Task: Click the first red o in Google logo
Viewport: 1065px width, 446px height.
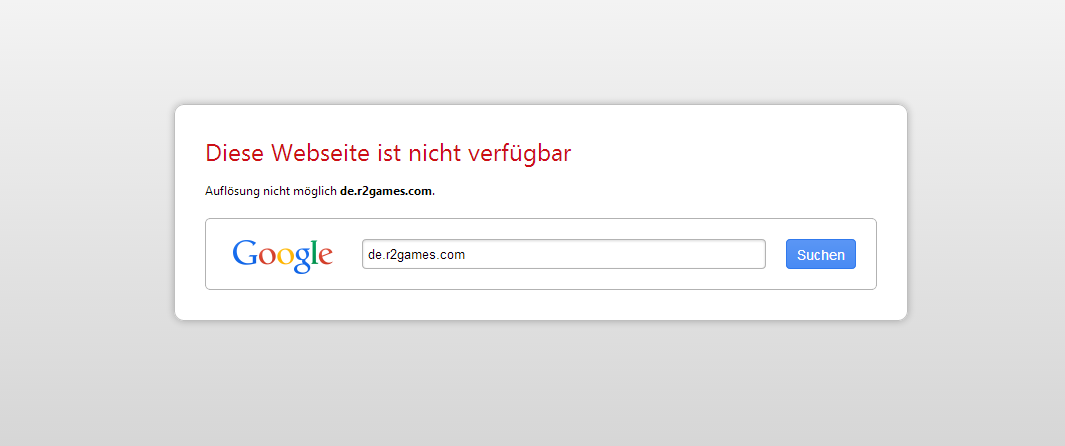Action: tap(267, 258)
